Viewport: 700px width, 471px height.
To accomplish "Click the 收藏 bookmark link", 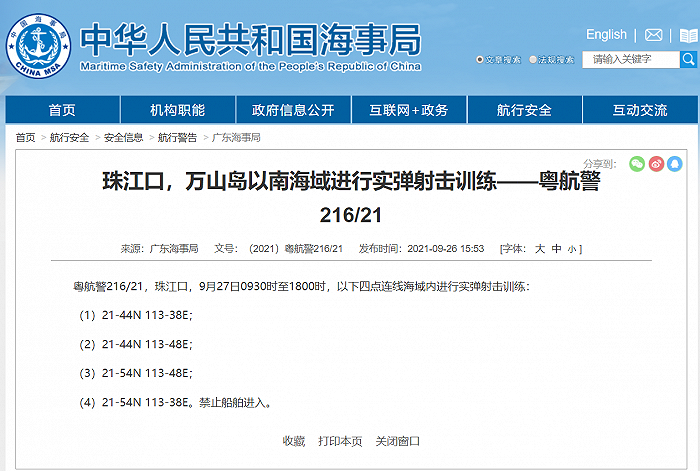I will (x=294, y=441).
